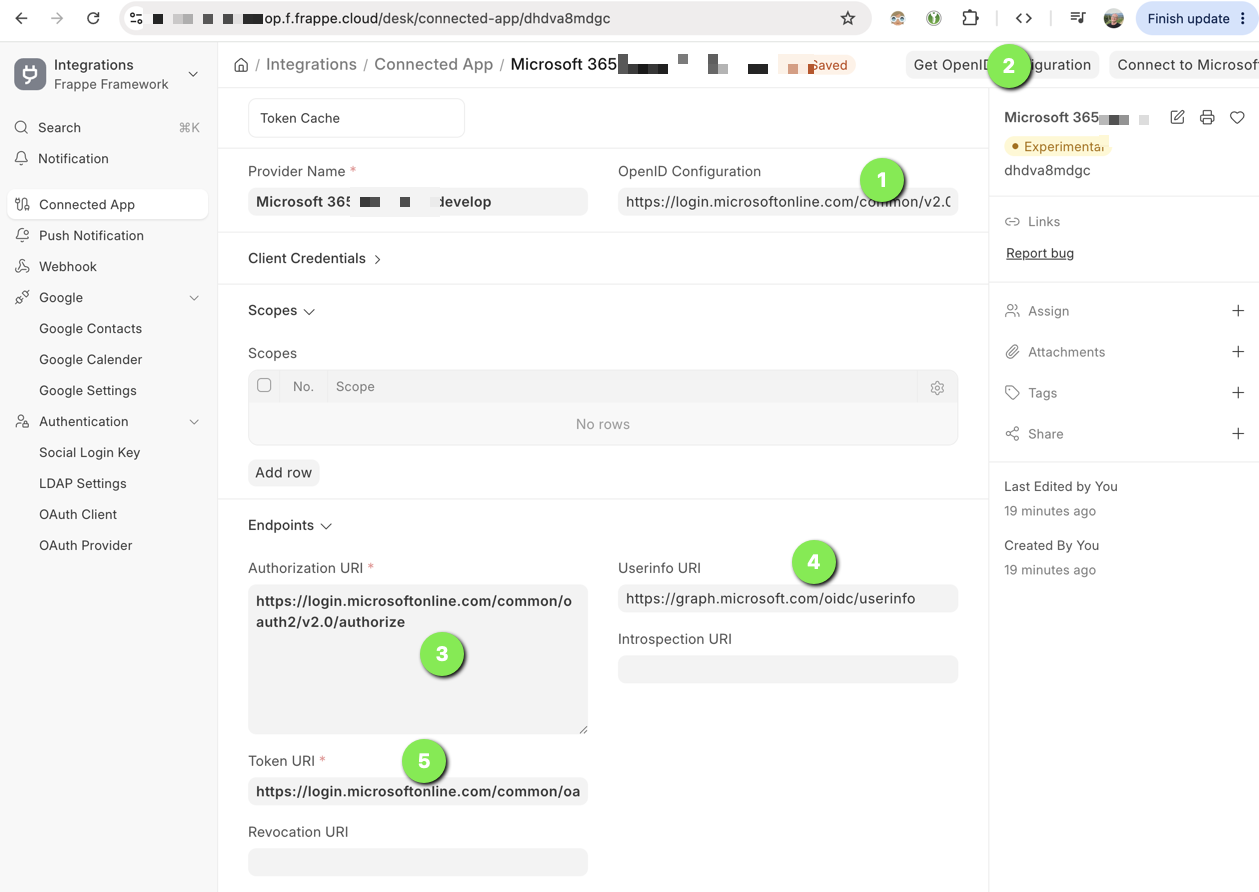The height and width of the screenshot is (892, 1259).
Task: Click the Report bug link
Action: point(1040,253)
